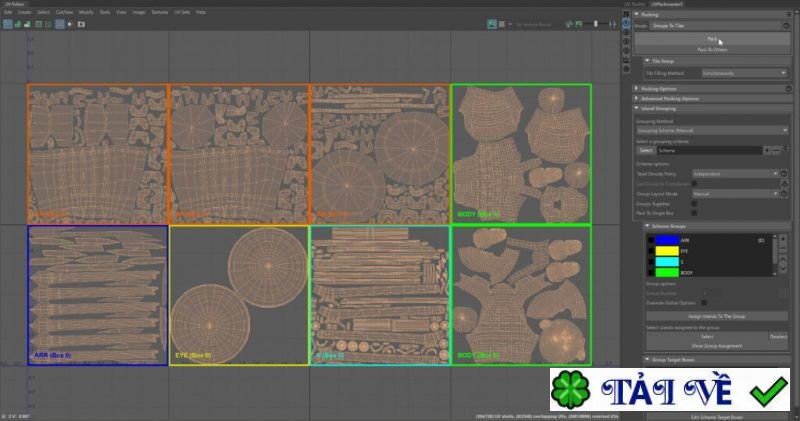Open the packing Mode dropdown
The width and height of the screenshot is (800, 421).
click(717, 23)
